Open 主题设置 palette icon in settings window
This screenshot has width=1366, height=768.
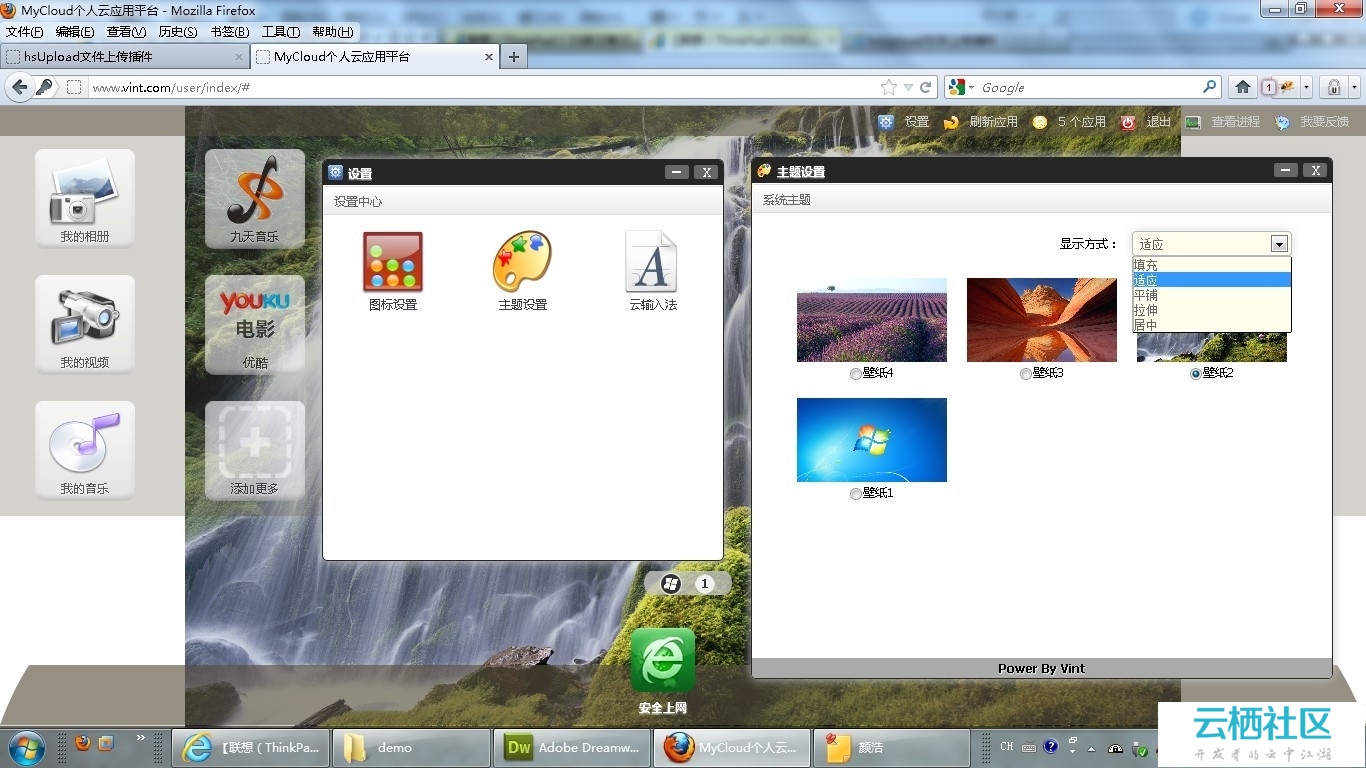pyautogui.click(x=522, y=262)
